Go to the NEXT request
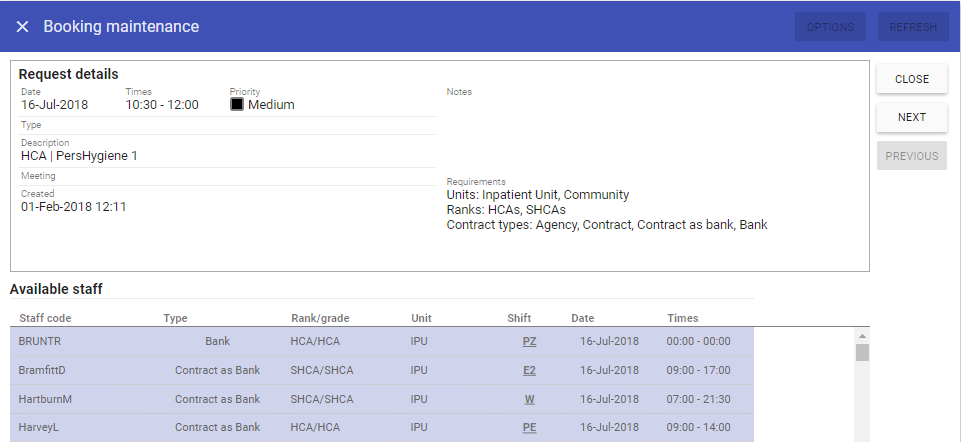The image size is (961, 442). 911,117
